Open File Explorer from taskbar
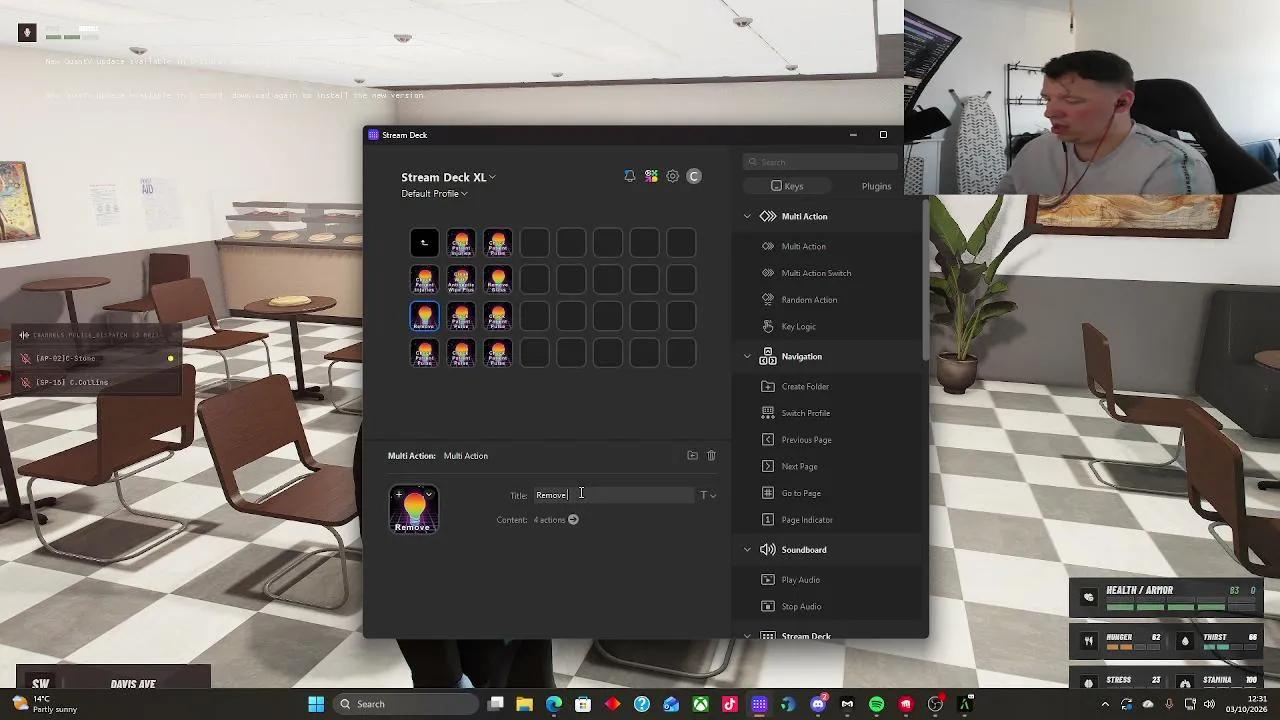1280x720 pixels. 525,704
